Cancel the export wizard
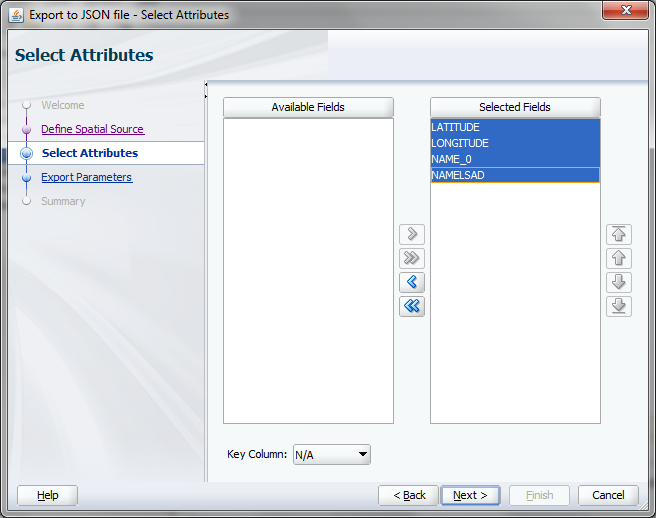Screen dimensions: 656x518 click(x=608, y=495)
